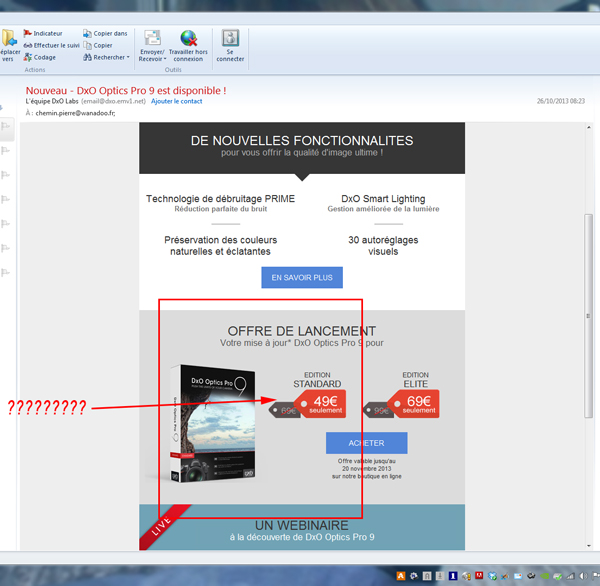600x586 pixels.
Task: Click the message scrollbar up arrow
Action: 589,127
